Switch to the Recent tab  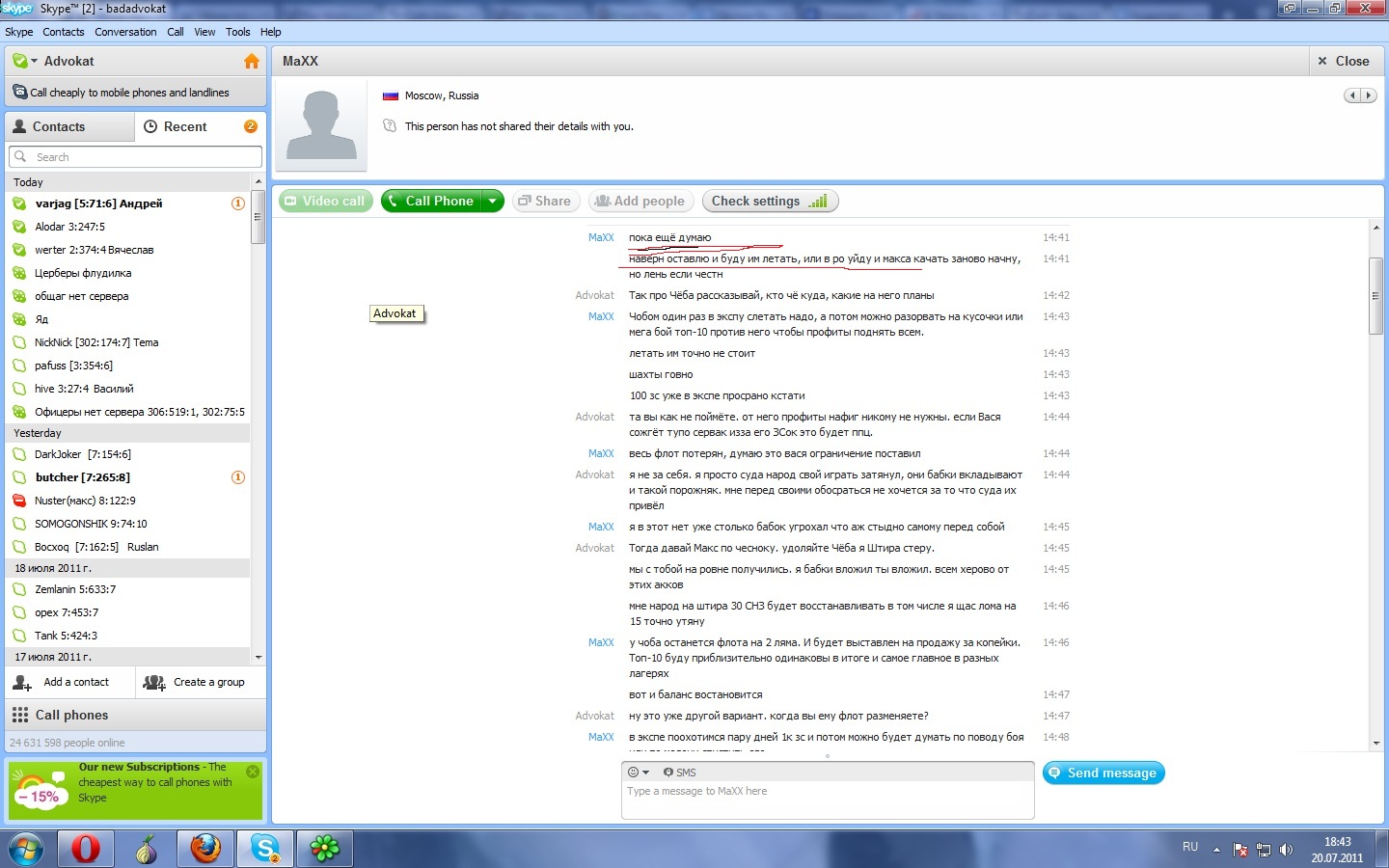pyautogui.click(x=200, y=126)
